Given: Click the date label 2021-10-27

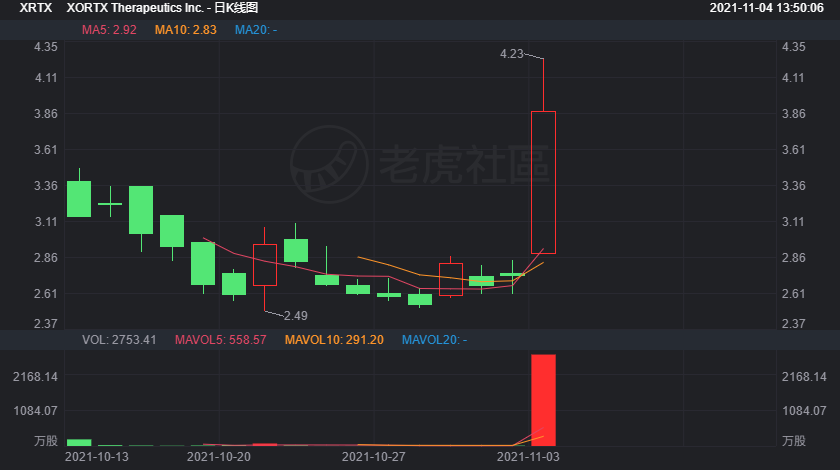Looking at the screenshot, I should point(373,457).
